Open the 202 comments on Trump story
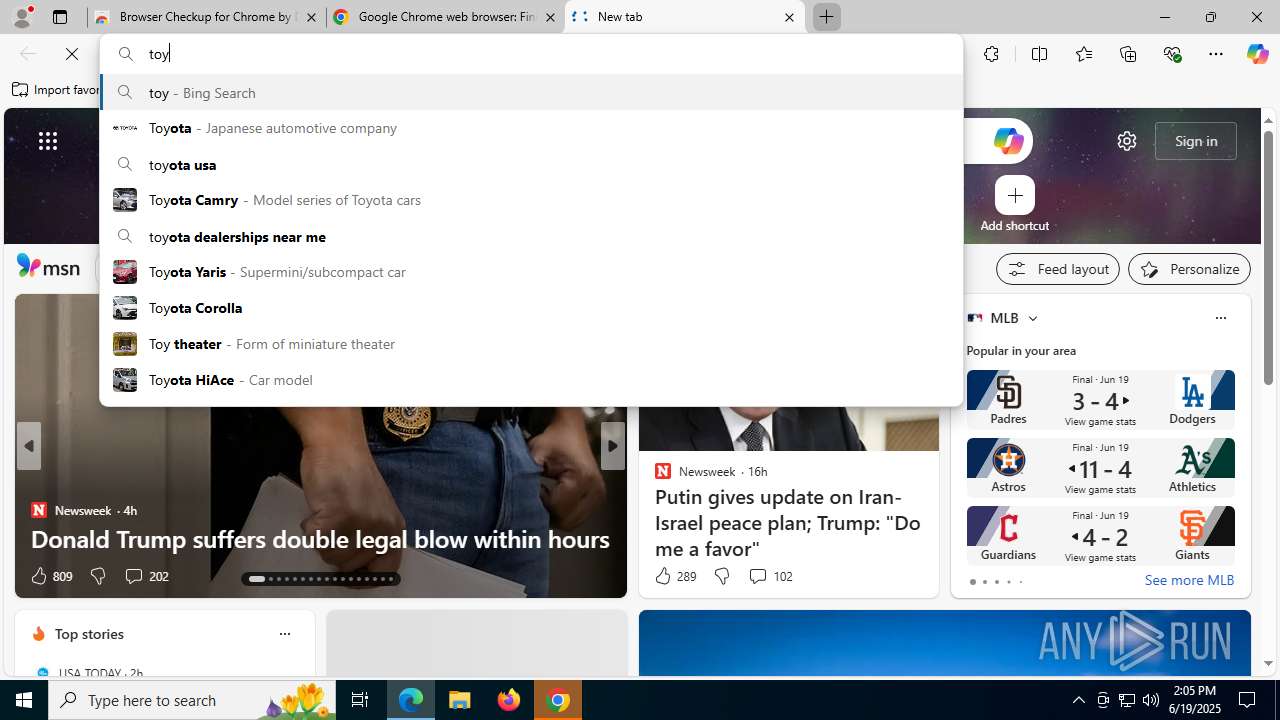The width and height of the screenshot is (1280, 720). [x=146, y=576]
